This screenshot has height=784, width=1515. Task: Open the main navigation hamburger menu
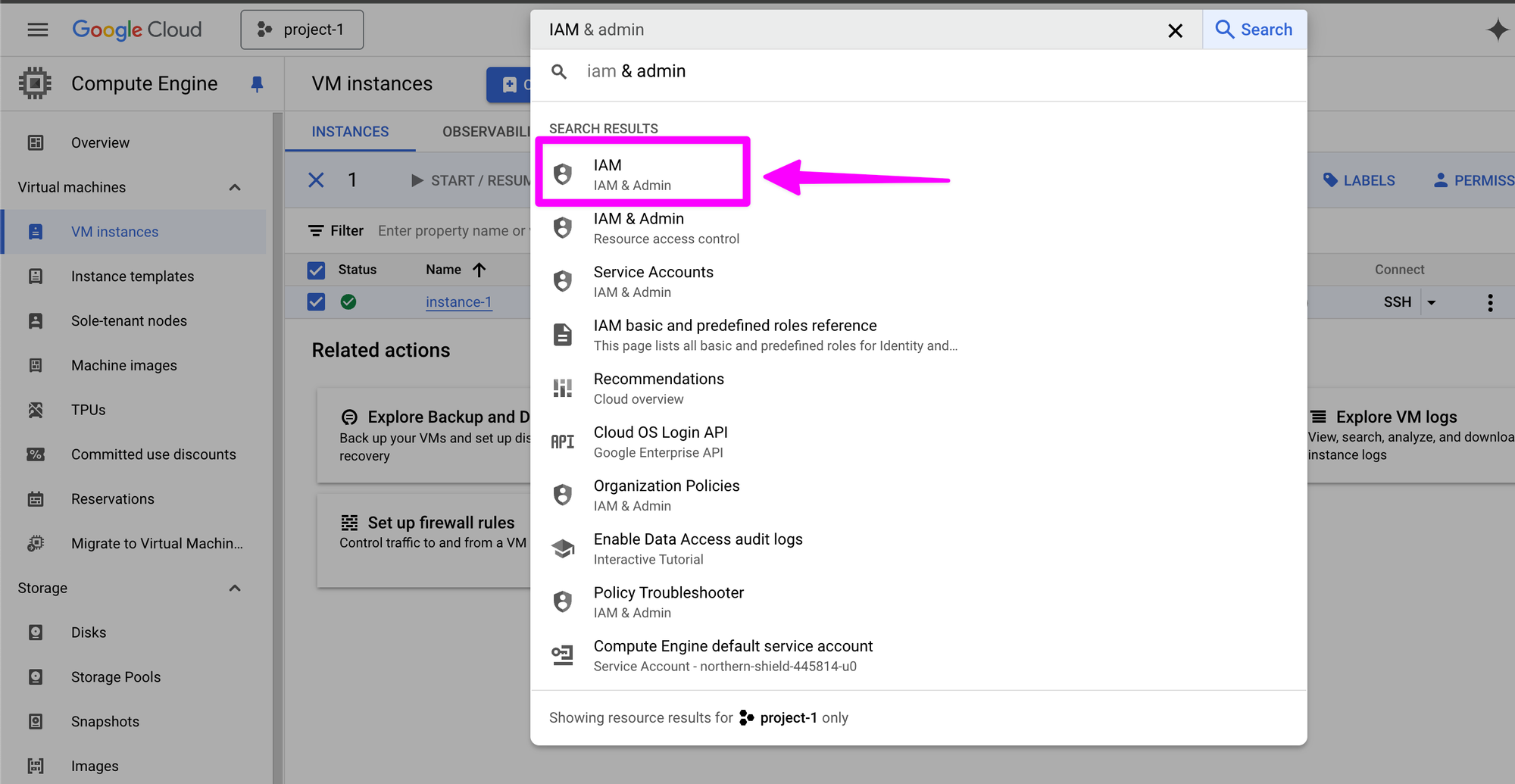click(x=37, y=30)
